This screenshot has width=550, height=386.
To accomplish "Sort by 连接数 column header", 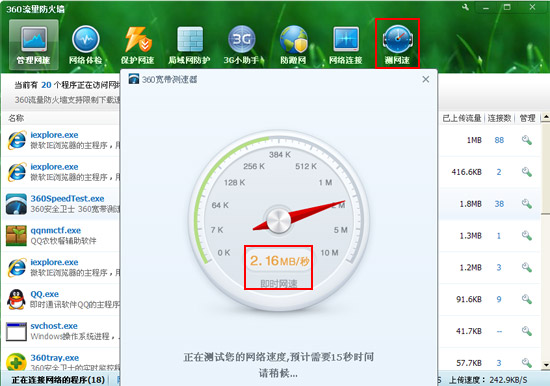I will (x=499, y=118).
